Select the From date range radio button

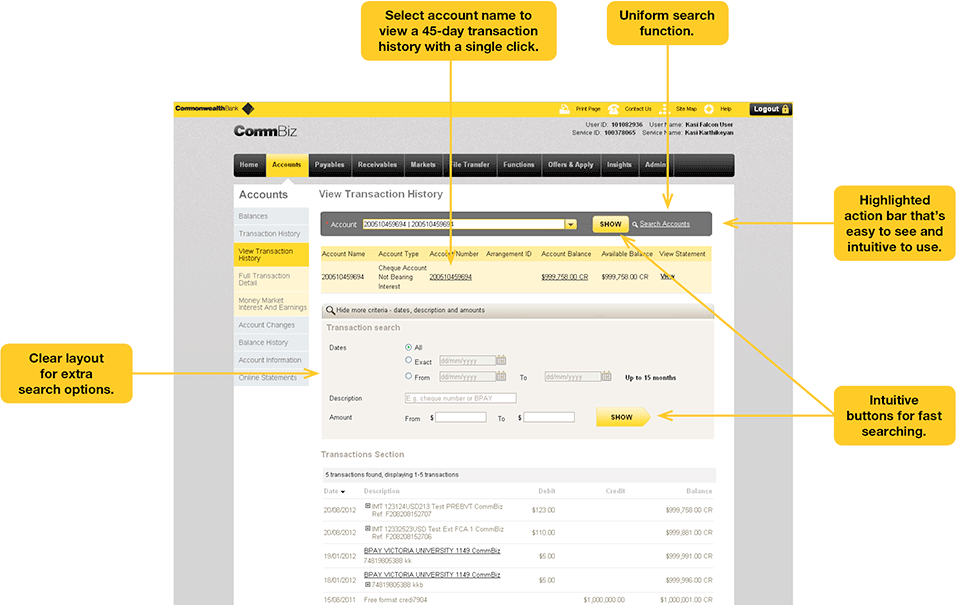click(408, 376)
